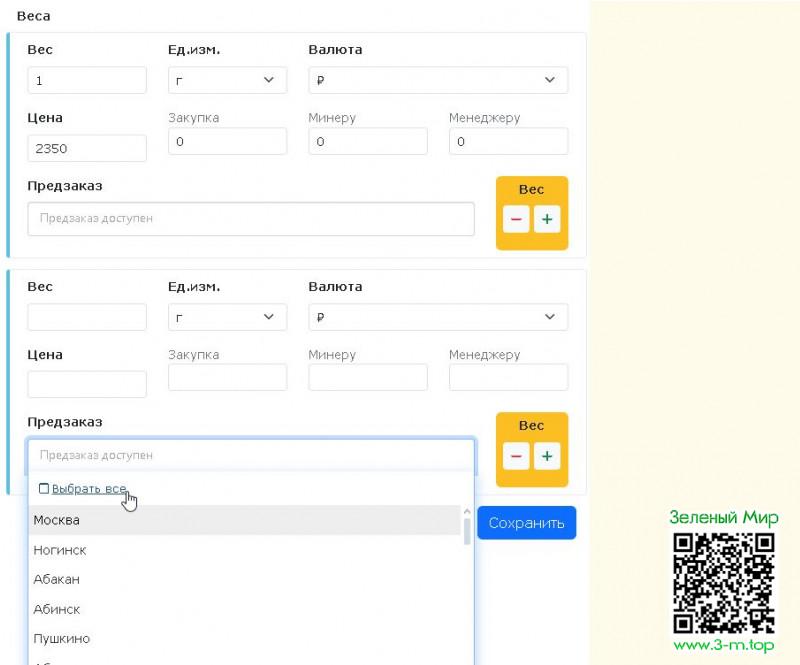Viewport: 800px width, 665px height.
Task: Open the www.3-m.top link
Action: (724, 646)
